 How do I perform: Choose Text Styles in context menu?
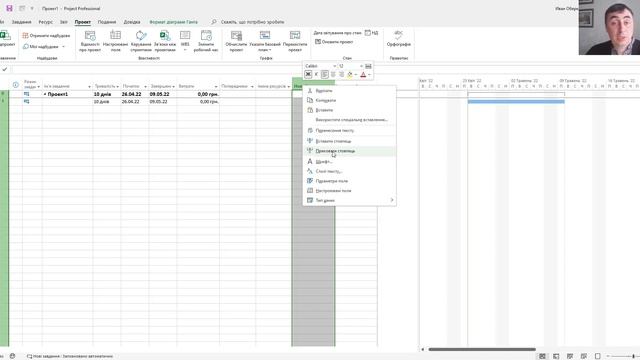349,171
